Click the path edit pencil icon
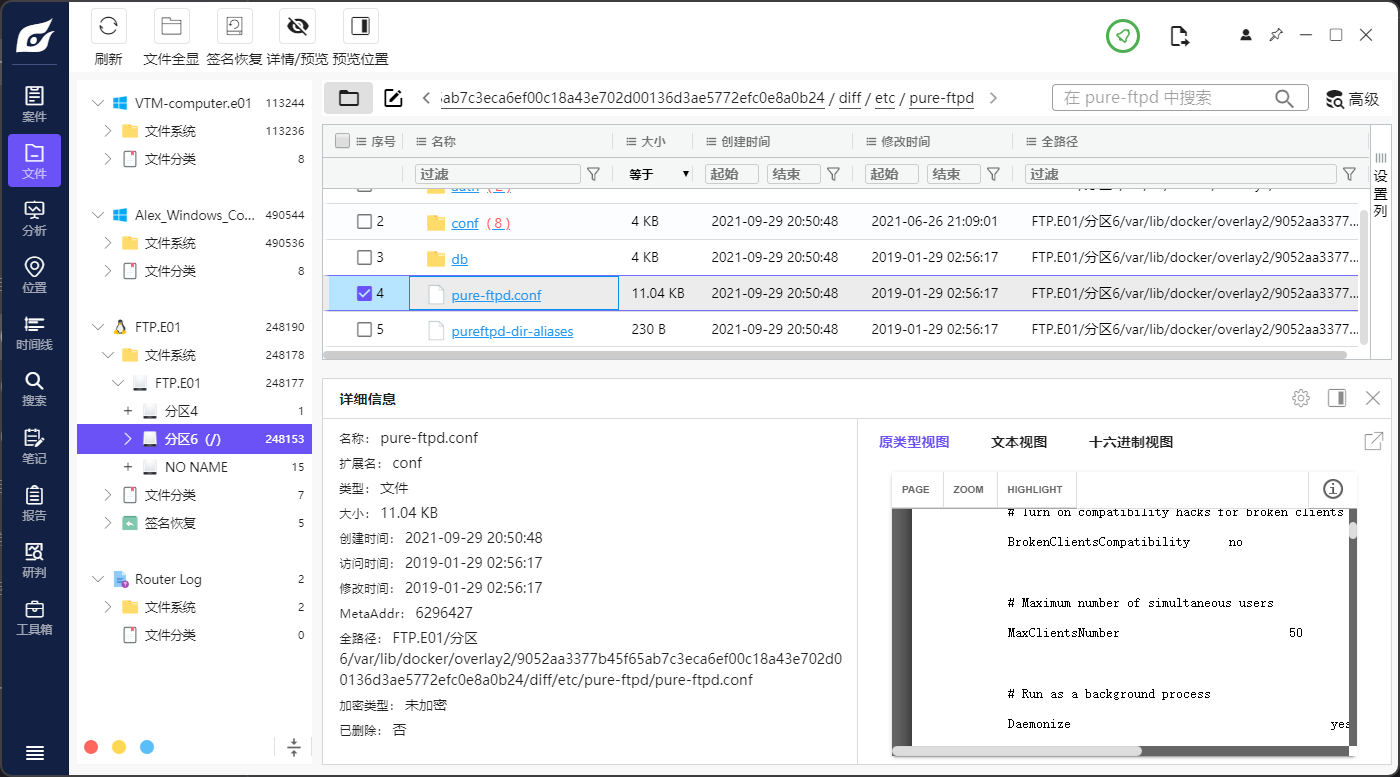The width and height of the screenshot is (1400, 777). tap(393, 98)
